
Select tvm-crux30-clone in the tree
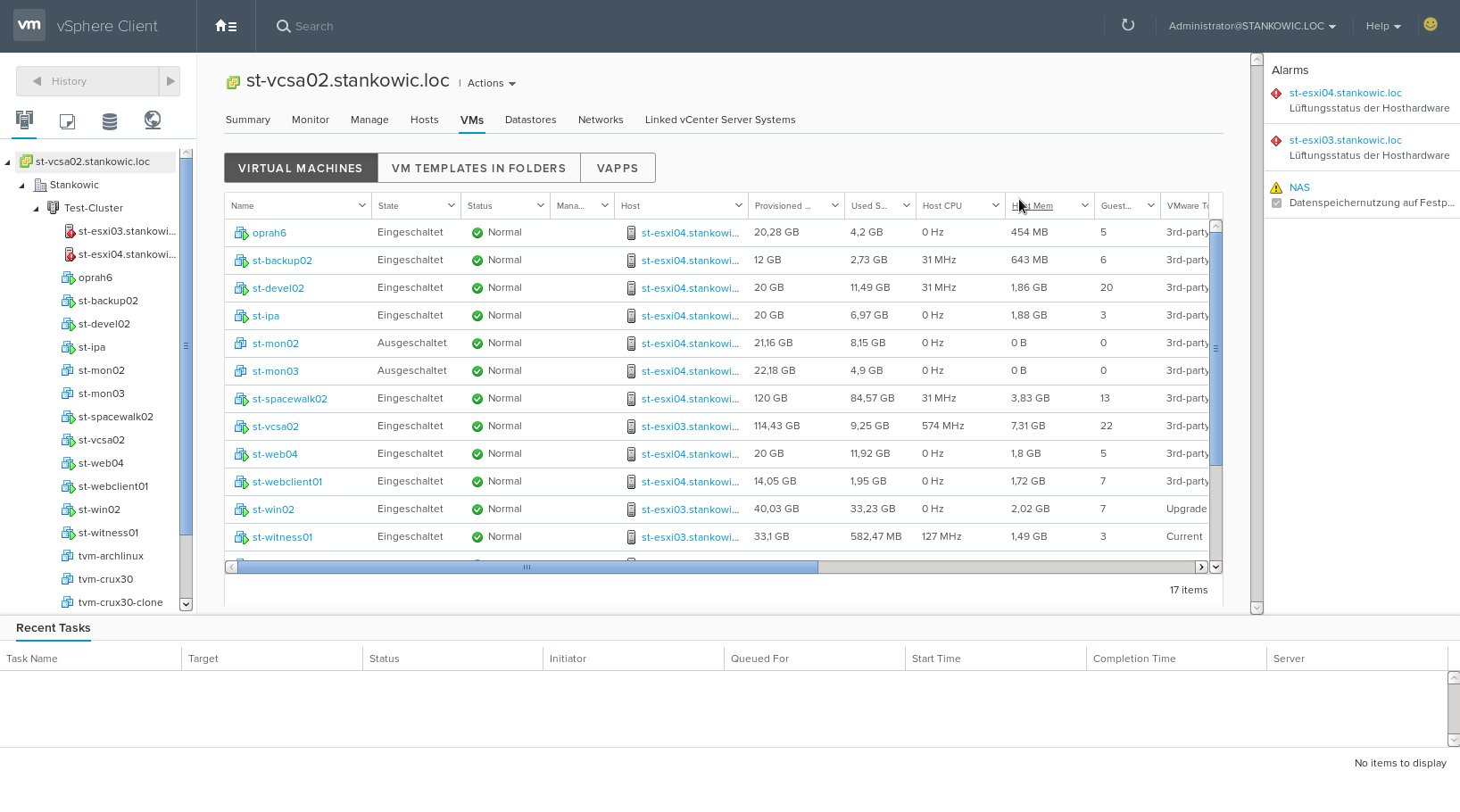click(120, 602)
